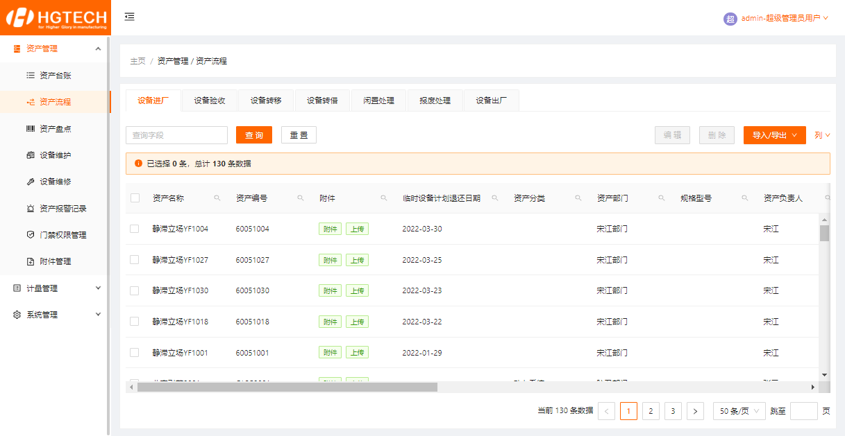The image size is (848, 441).
Task: Click 上传 for asset 60051027
Action: (x=357, y=260)
